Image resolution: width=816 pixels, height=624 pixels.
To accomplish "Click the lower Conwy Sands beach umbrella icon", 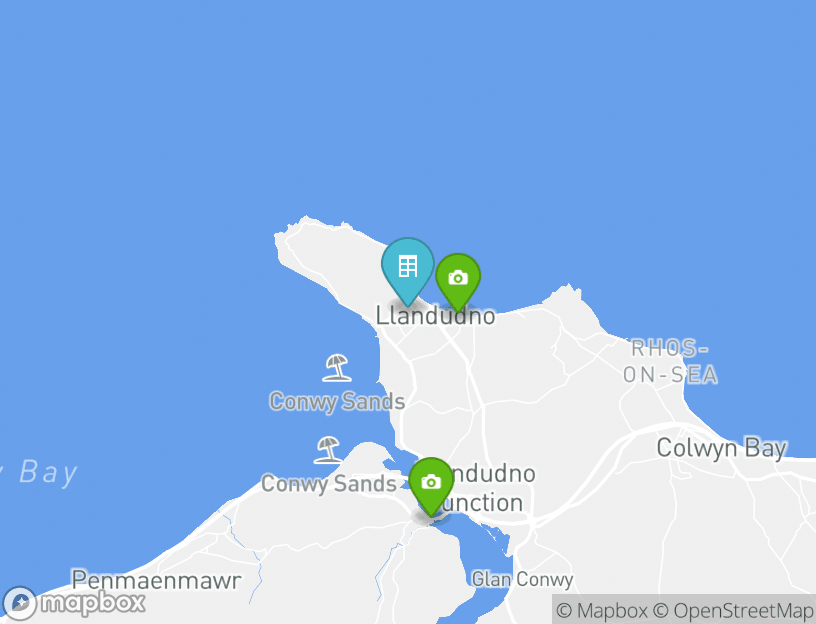I will 328,450.
